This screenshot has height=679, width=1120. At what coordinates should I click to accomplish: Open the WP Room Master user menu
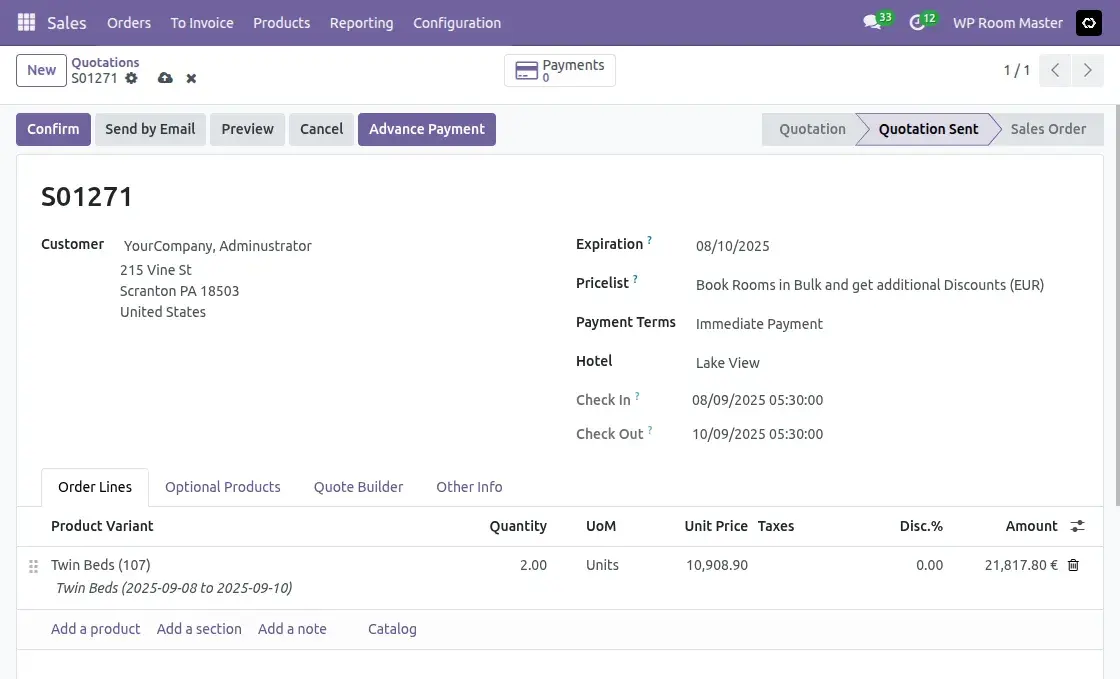tap(1007, 22)
